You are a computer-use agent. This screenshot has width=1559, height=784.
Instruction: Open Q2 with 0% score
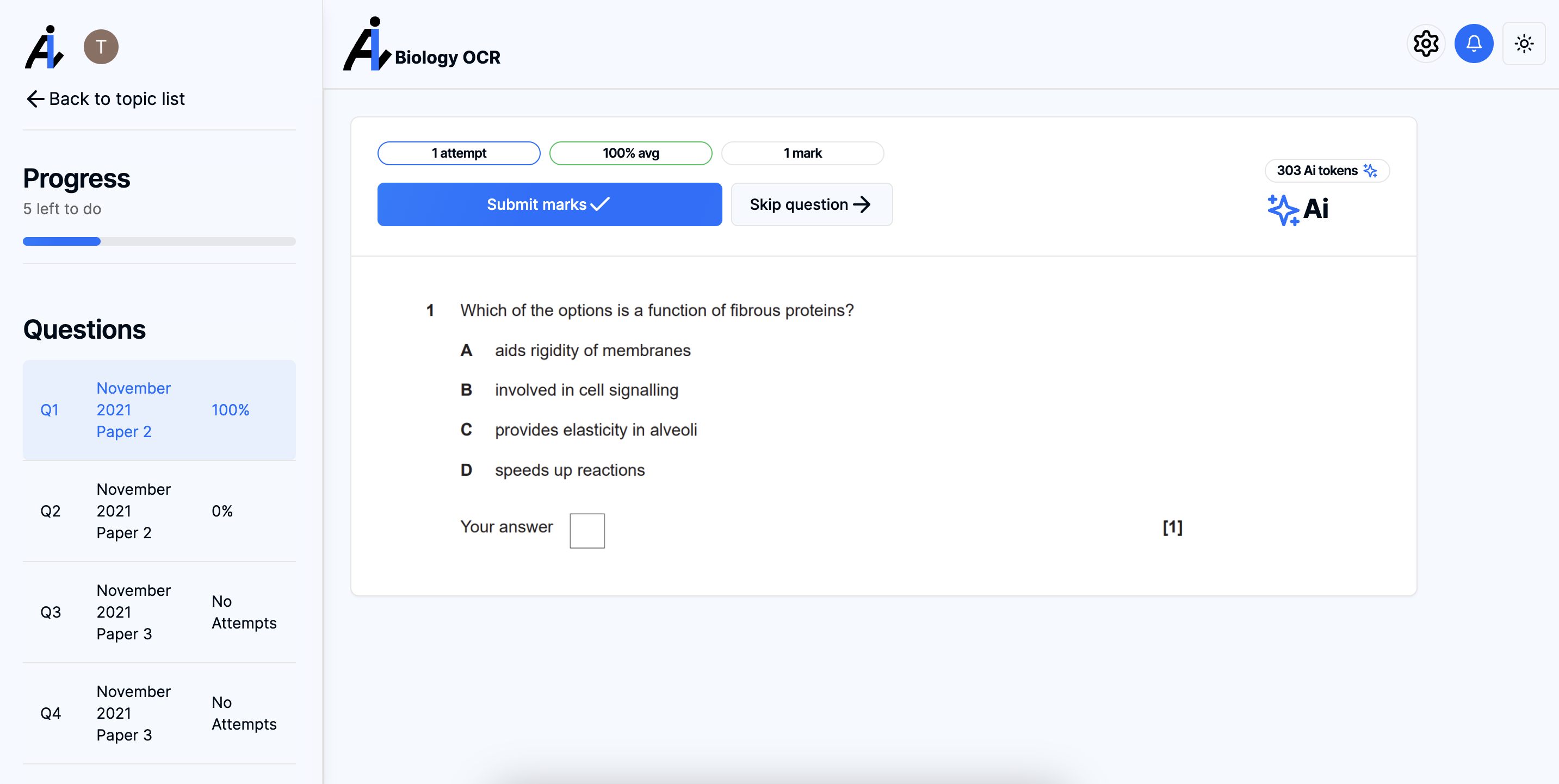pyautogui.click(x=159, y=511)
